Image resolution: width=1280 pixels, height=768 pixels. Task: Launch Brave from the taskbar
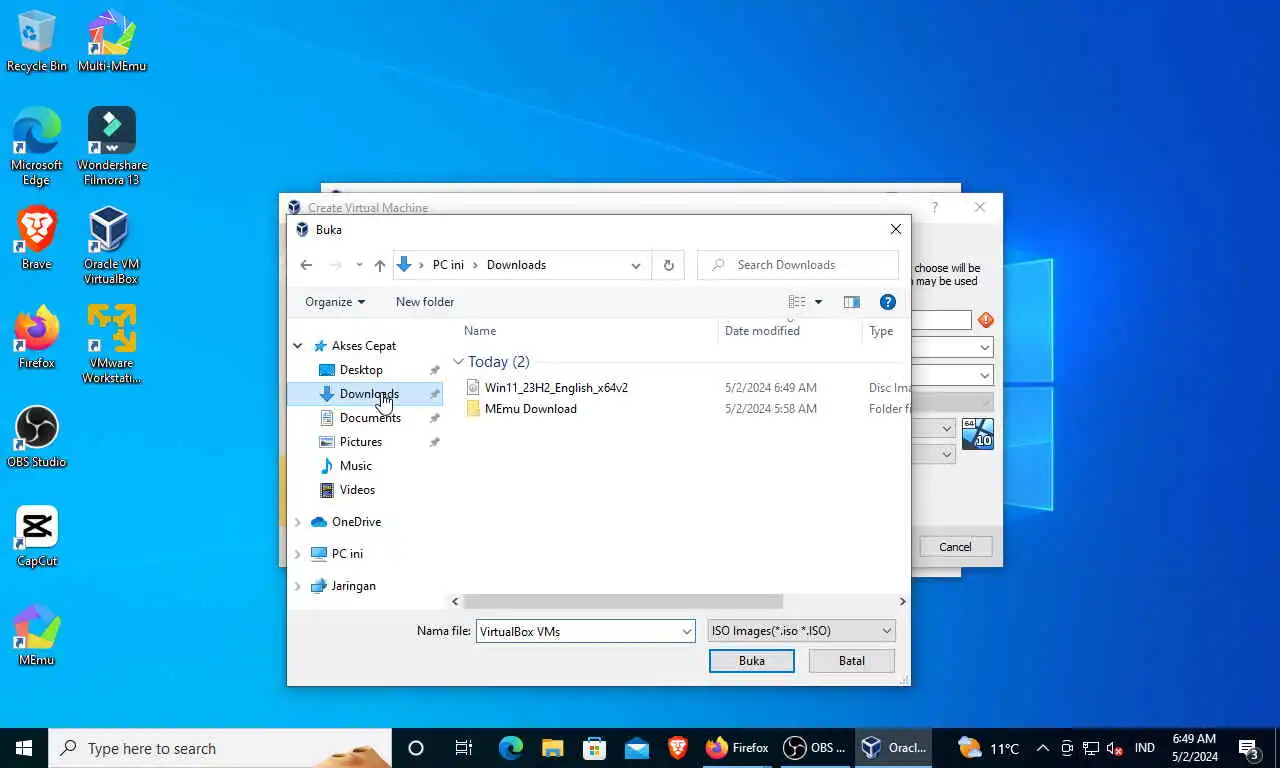click(678, 748)
